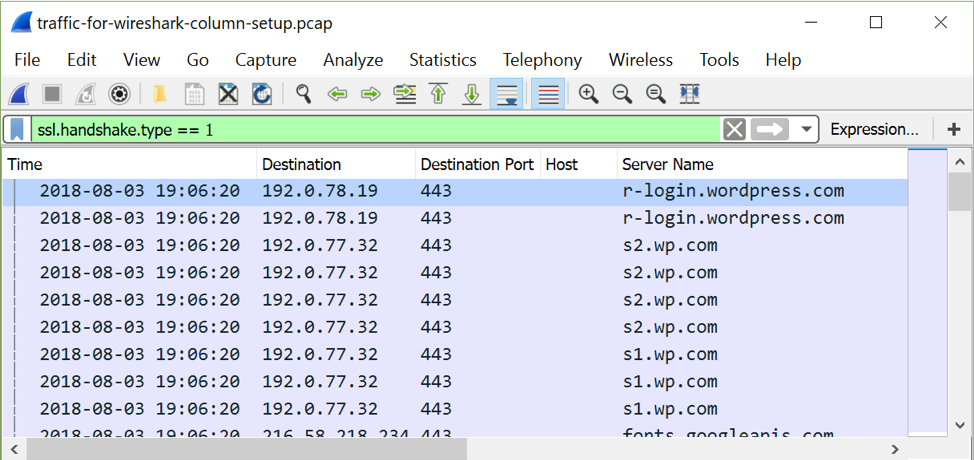Image resolution: width=974 pixels, height=460 pixels.
Task: Open the filter bookmark menu
Action: point(18,129)
